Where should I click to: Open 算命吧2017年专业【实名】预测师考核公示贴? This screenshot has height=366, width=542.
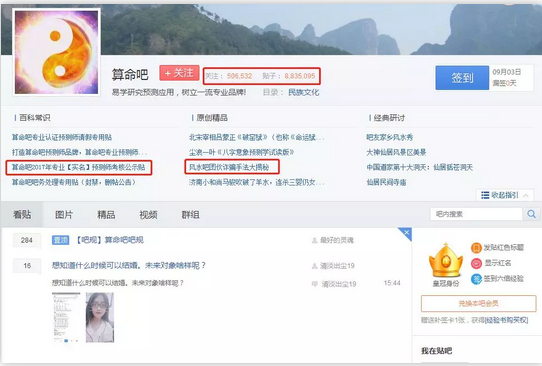pos(78,167)
